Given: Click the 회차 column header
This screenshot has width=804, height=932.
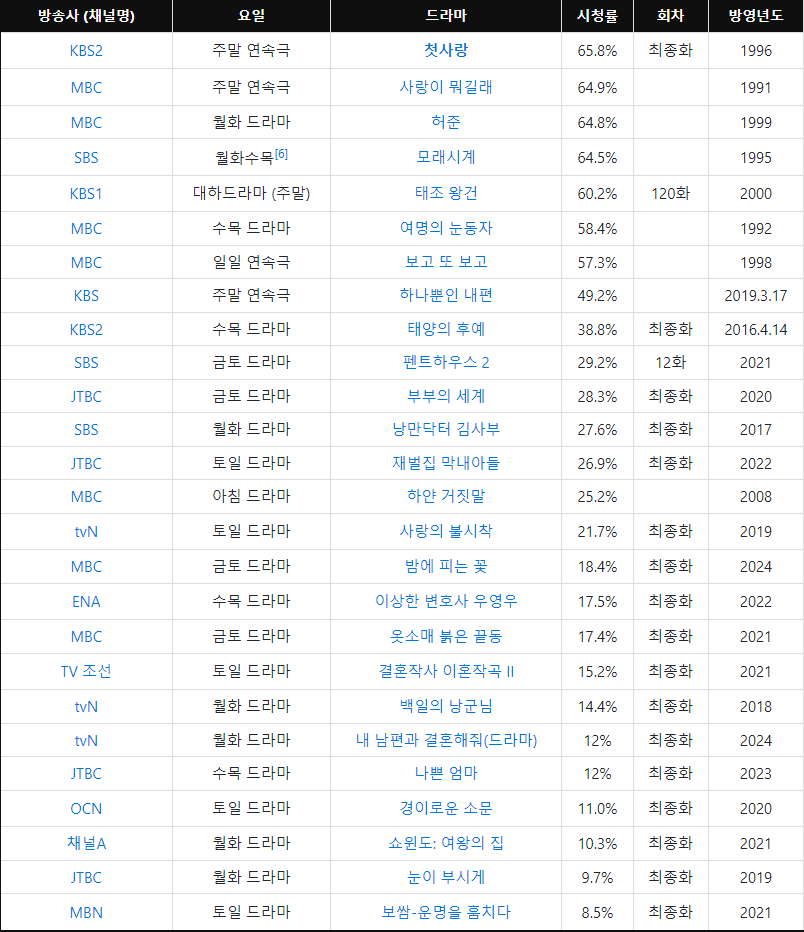Looking at the screenshot, I should click(x=671, y=16).
